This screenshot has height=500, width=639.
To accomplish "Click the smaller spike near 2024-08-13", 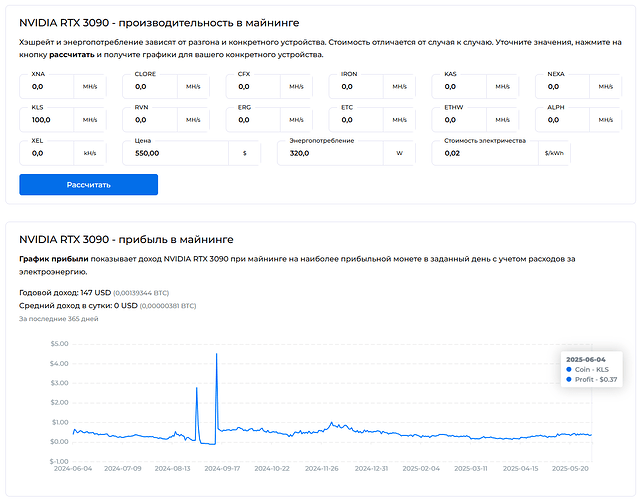I will click(x=196, y=388).
